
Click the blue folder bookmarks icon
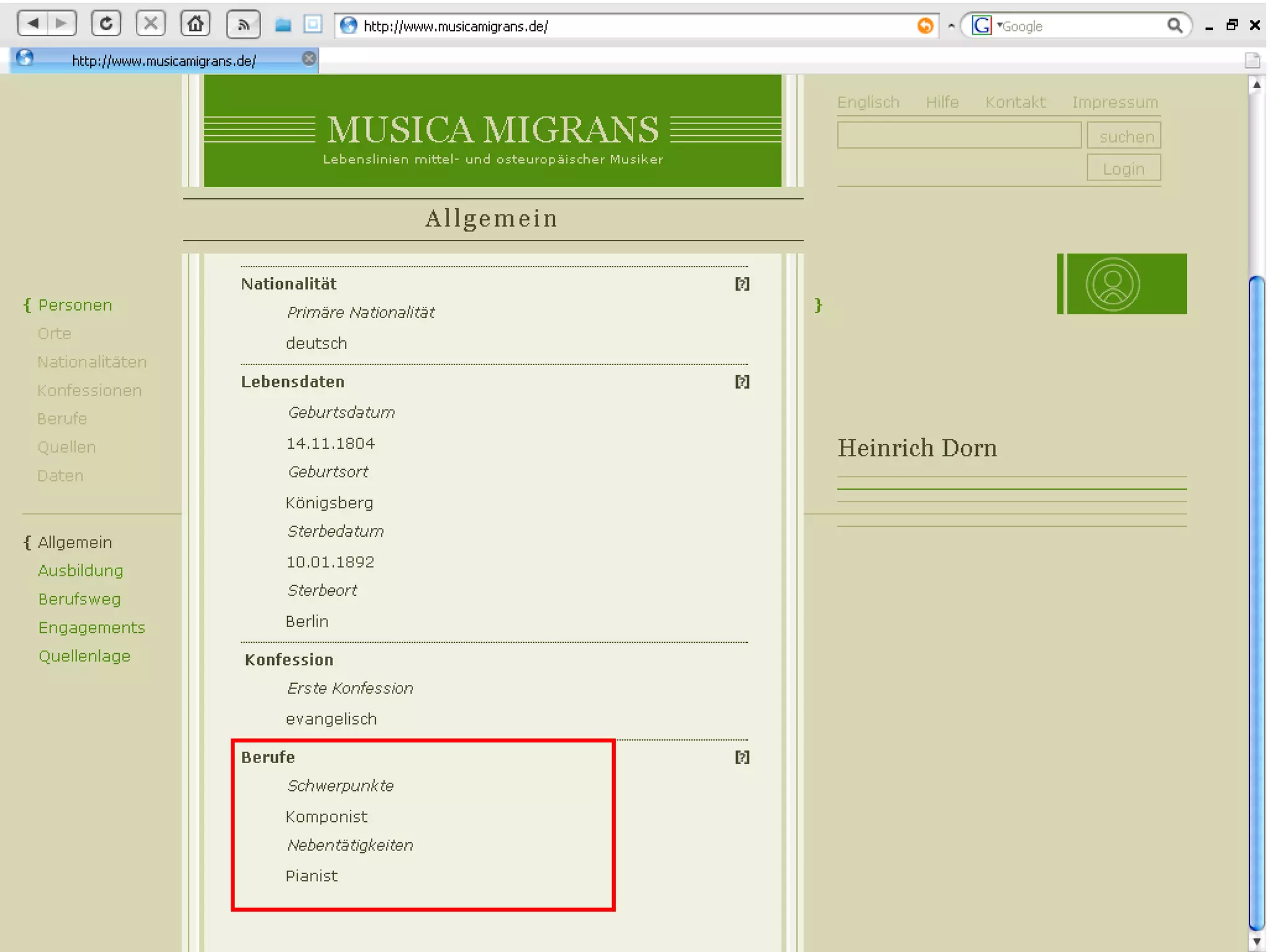283,25
